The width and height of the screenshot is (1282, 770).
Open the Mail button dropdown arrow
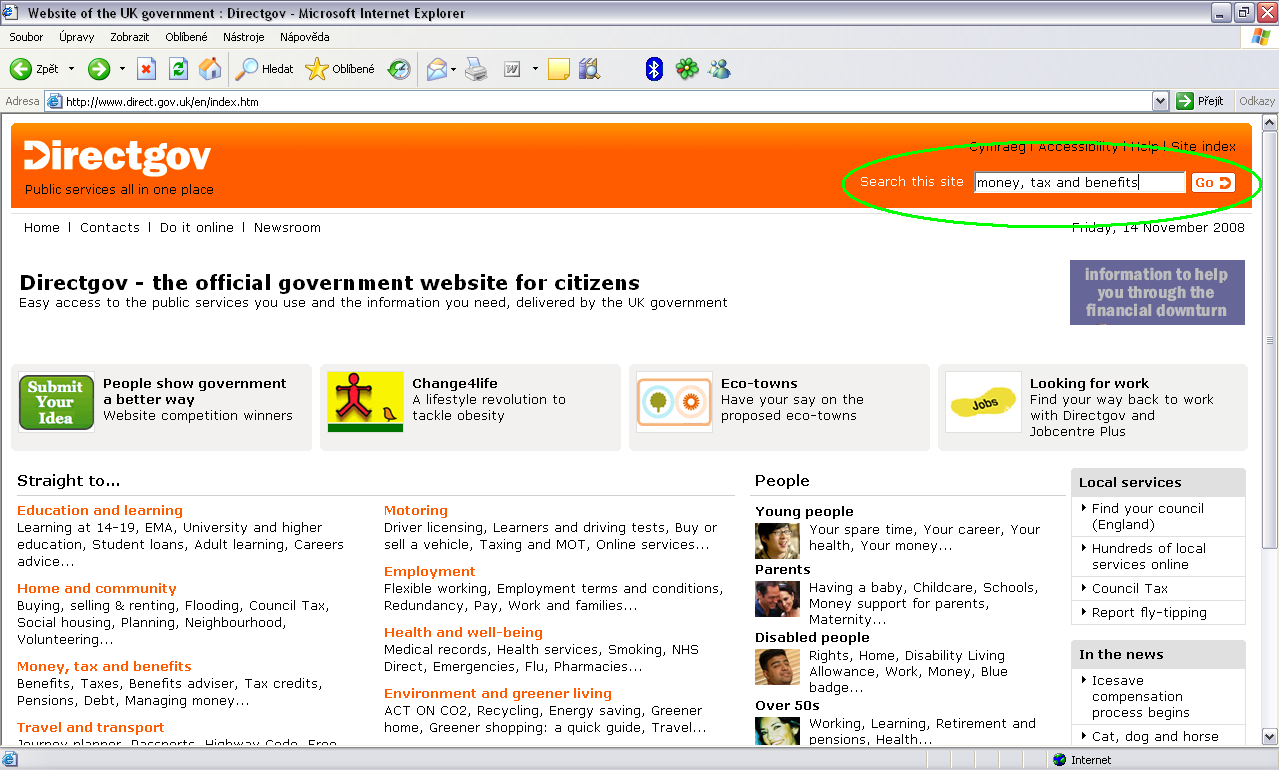pyautogui.click(x=453, y=69)
